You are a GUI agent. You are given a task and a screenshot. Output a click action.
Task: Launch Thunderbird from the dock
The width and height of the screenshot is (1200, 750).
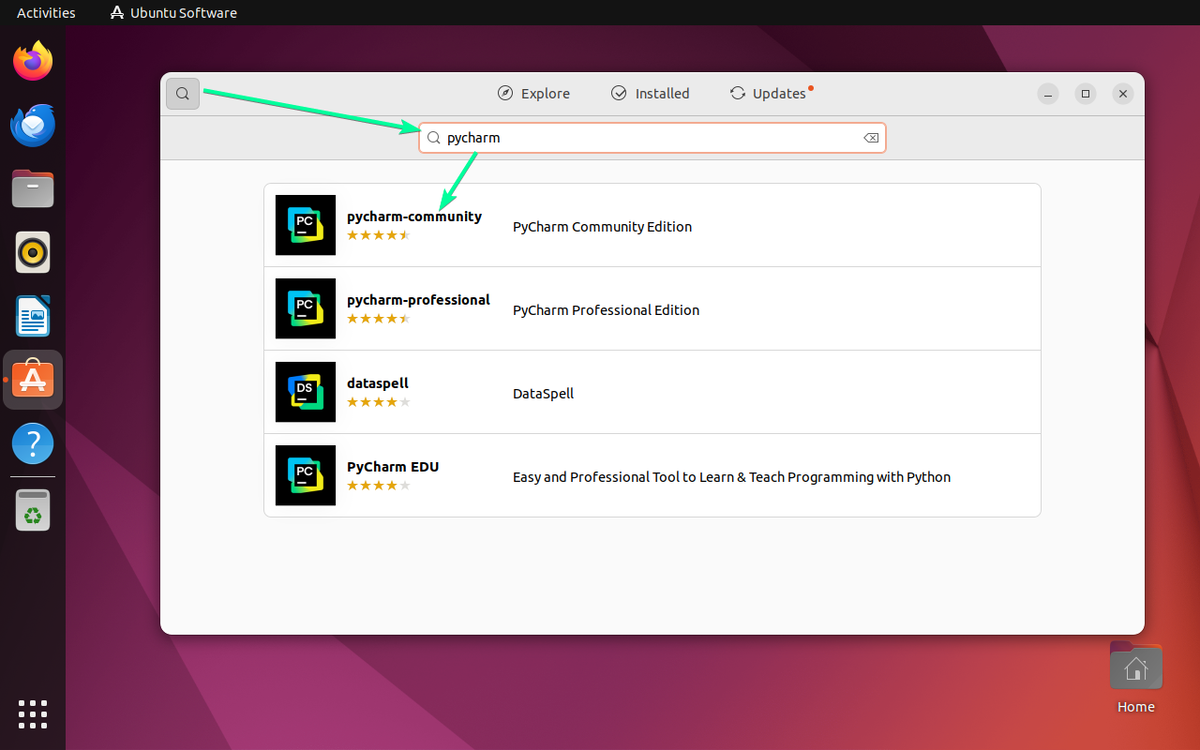pyautogui.click(x=32, y=124)
